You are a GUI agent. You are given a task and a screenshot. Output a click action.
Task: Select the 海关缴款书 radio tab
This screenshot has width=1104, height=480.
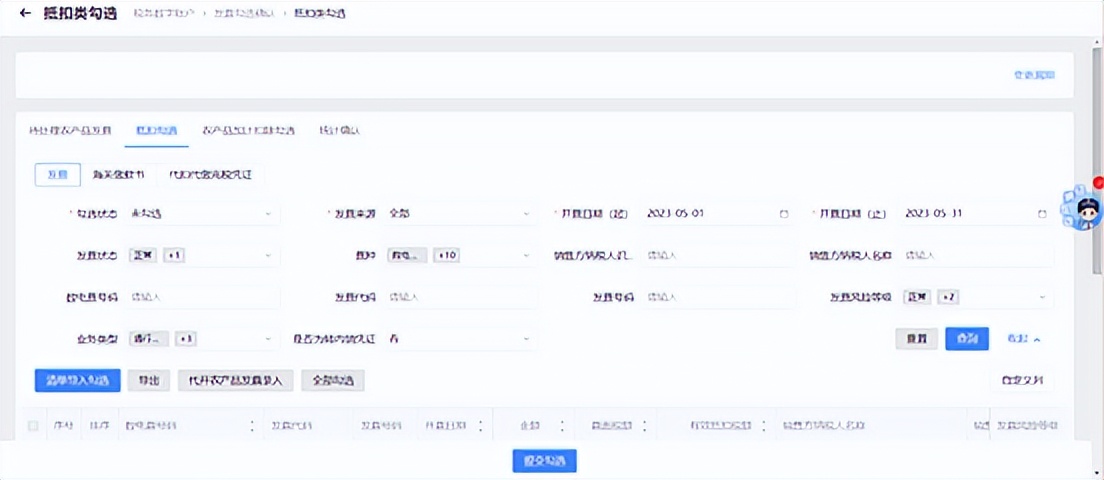coord(118,175)
